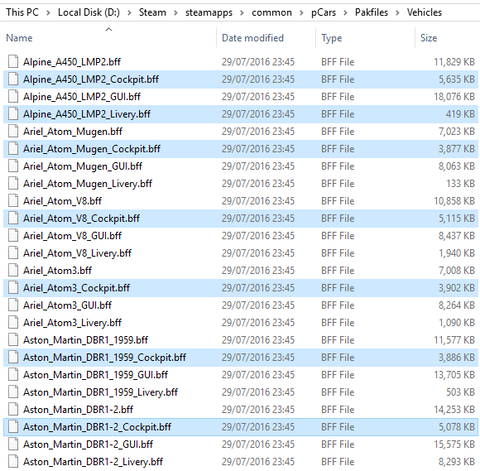Select the Aston_Martin_DBR1-2_Livery.bff file
The height and width of the screenshot is (471, 480).
coord(240,462)
